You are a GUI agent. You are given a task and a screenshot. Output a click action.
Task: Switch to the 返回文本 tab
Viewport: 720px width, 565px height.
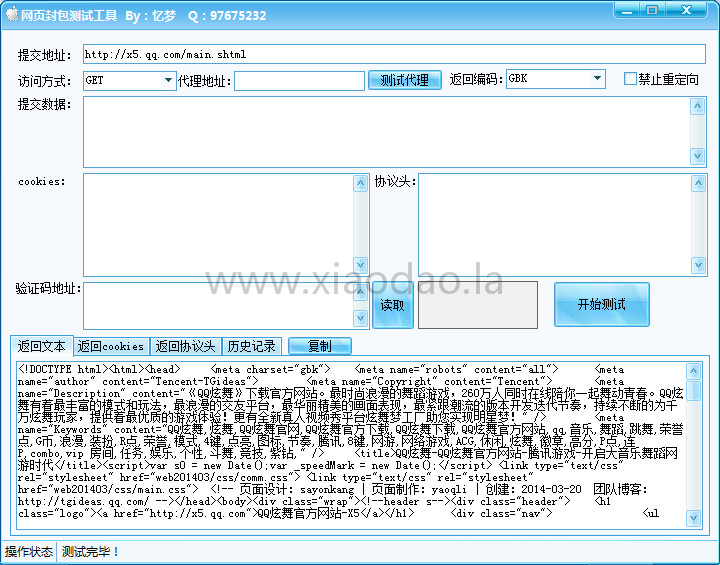pos(41,346)
